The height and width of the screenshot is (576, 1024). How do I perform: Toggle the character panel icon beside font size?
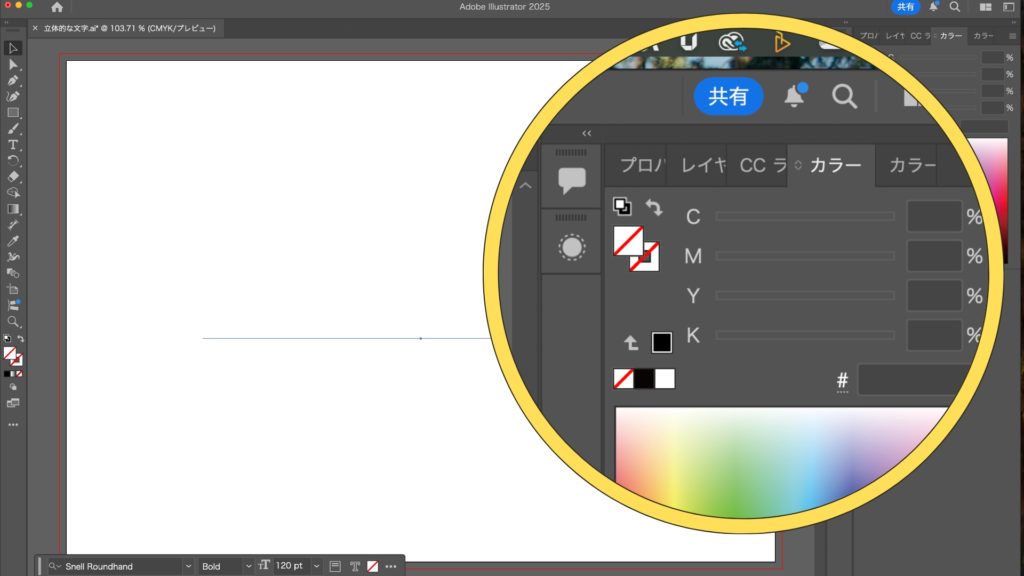(x=335, y=566)
